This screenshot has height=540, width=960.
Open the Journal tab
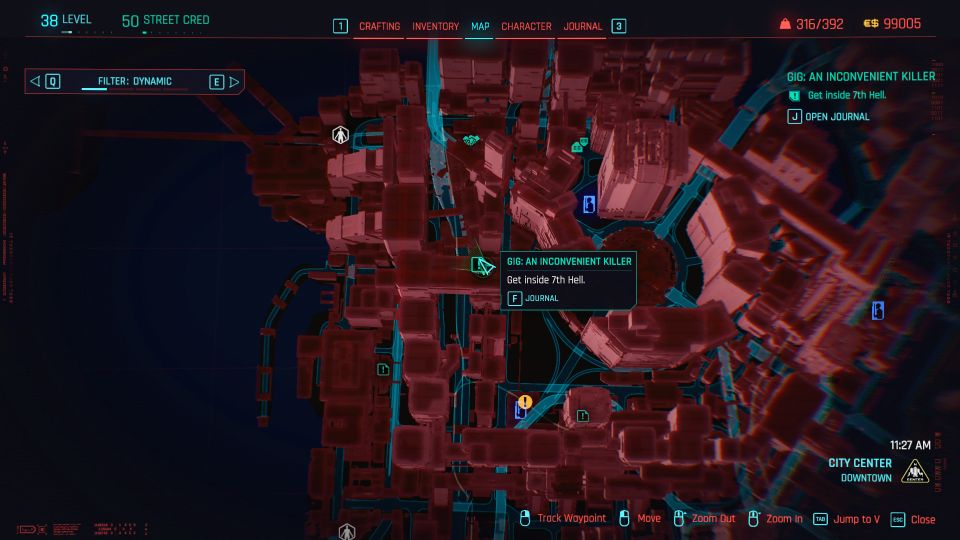pos(582,26)
